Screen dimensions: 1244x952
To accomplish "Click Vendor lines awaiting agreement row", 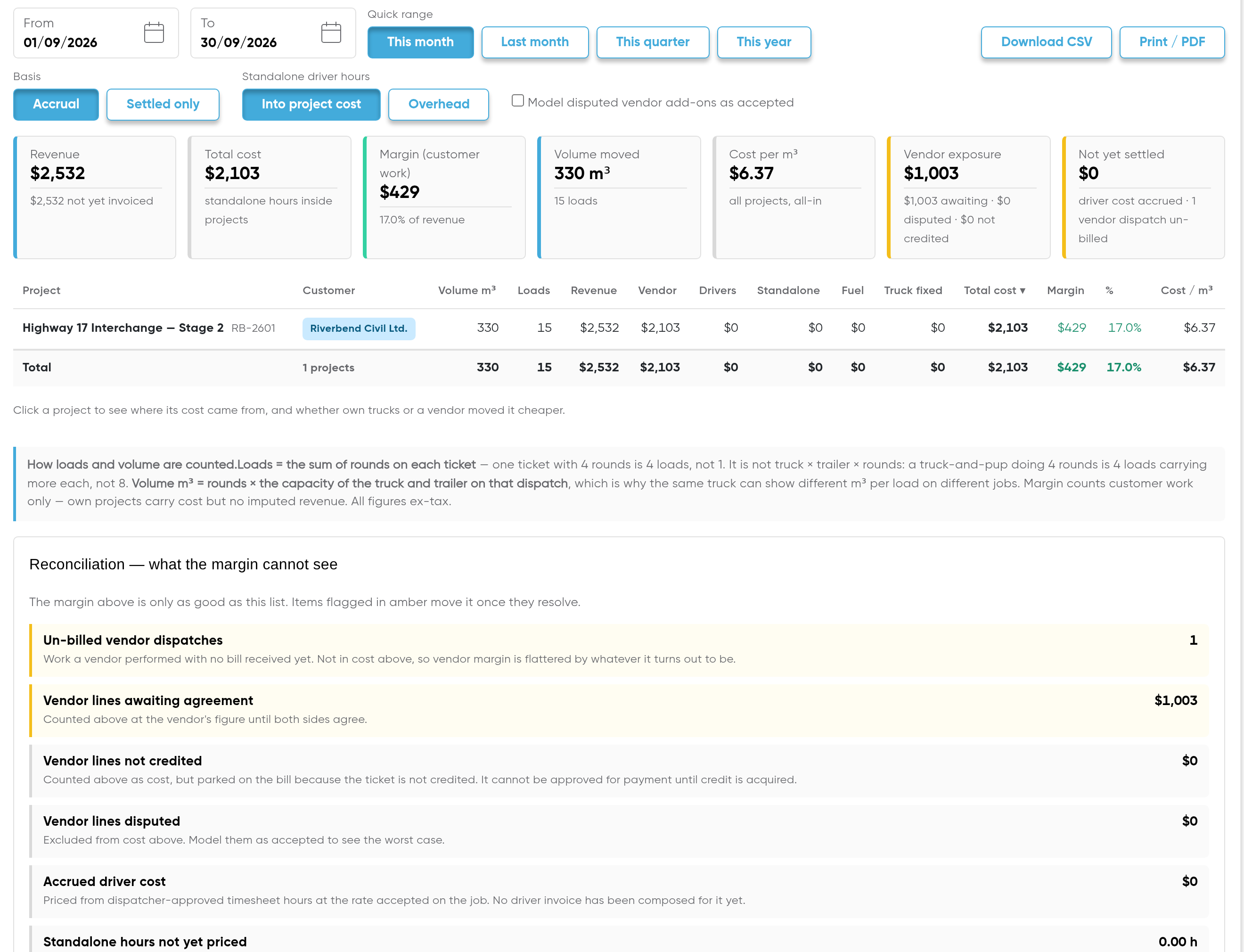I will tap(619, 711).
